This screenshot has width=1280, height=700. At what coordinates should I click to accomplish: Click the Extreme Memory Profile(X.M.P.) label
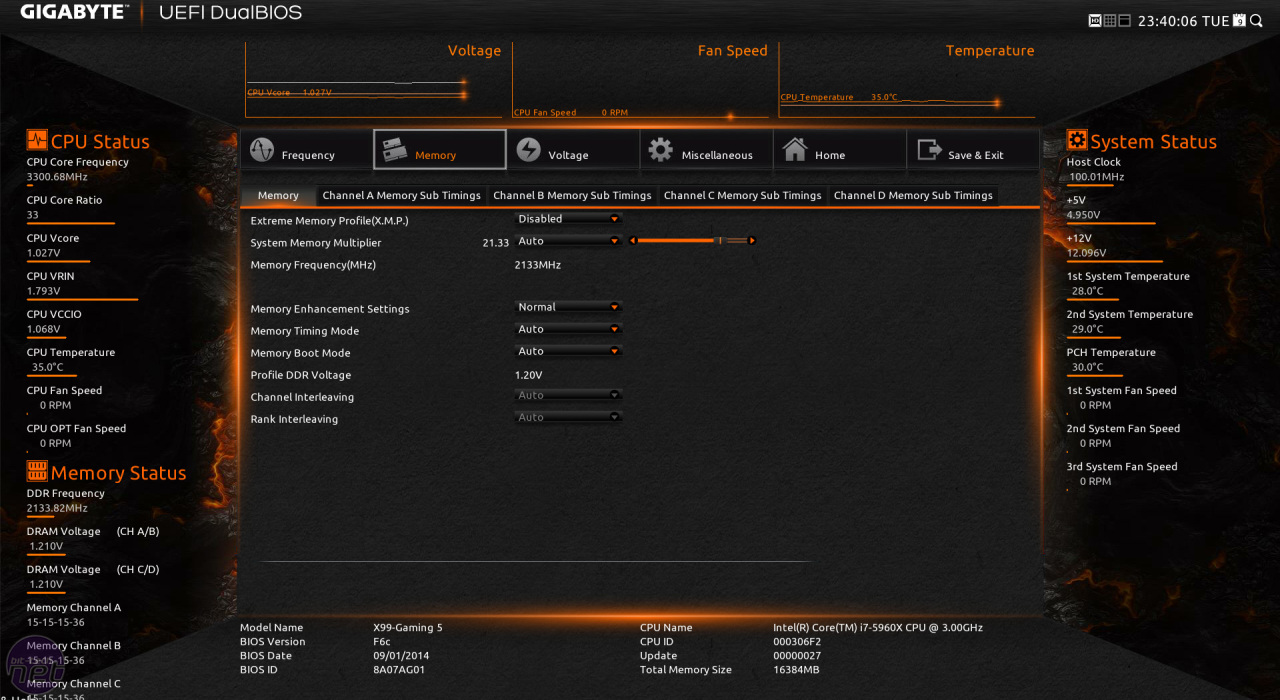tap(329, 221)
